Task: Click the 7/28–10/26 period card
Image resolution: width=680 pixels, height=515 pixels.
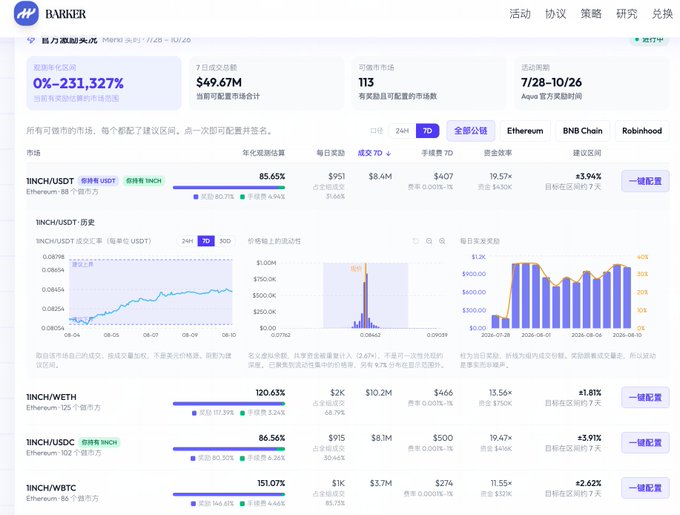Action: point(592,83)
